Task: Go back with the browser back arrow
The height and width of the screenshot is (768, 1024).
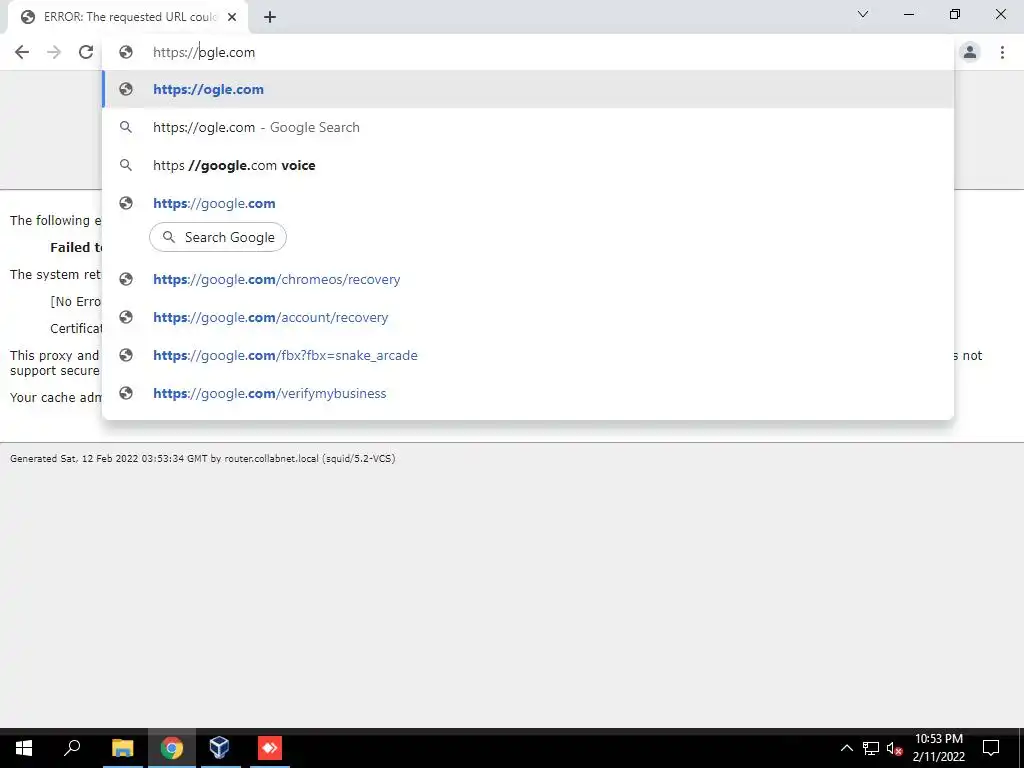Action: tap(22, 52)
